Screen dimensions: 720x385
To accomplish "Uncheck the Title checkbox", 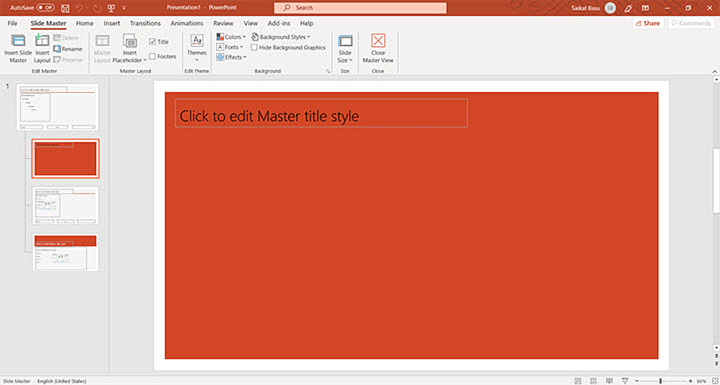I will (153, 41).
